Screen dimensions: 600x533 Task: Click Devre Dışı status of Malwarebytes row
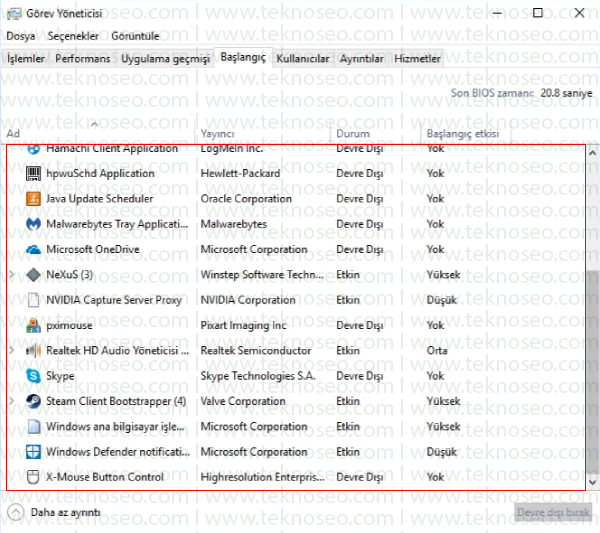[x=360, y=224]
